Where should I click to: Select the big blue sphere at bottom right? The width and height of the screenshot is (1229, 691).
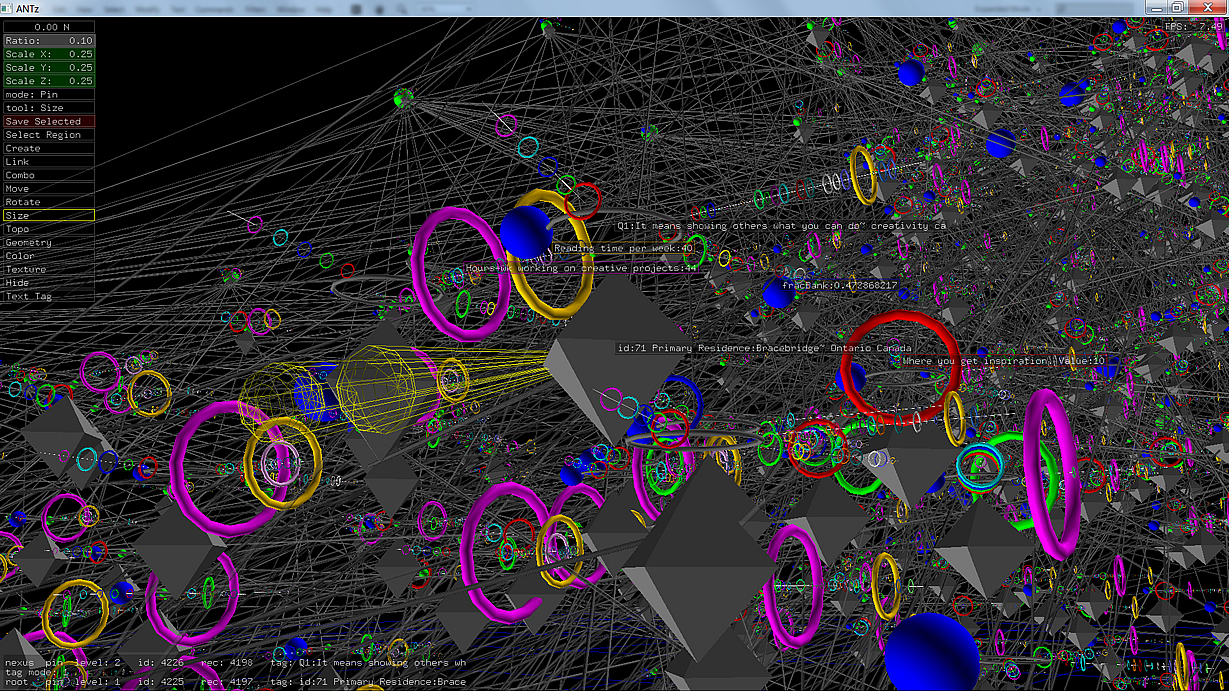[x=932, y=651]
